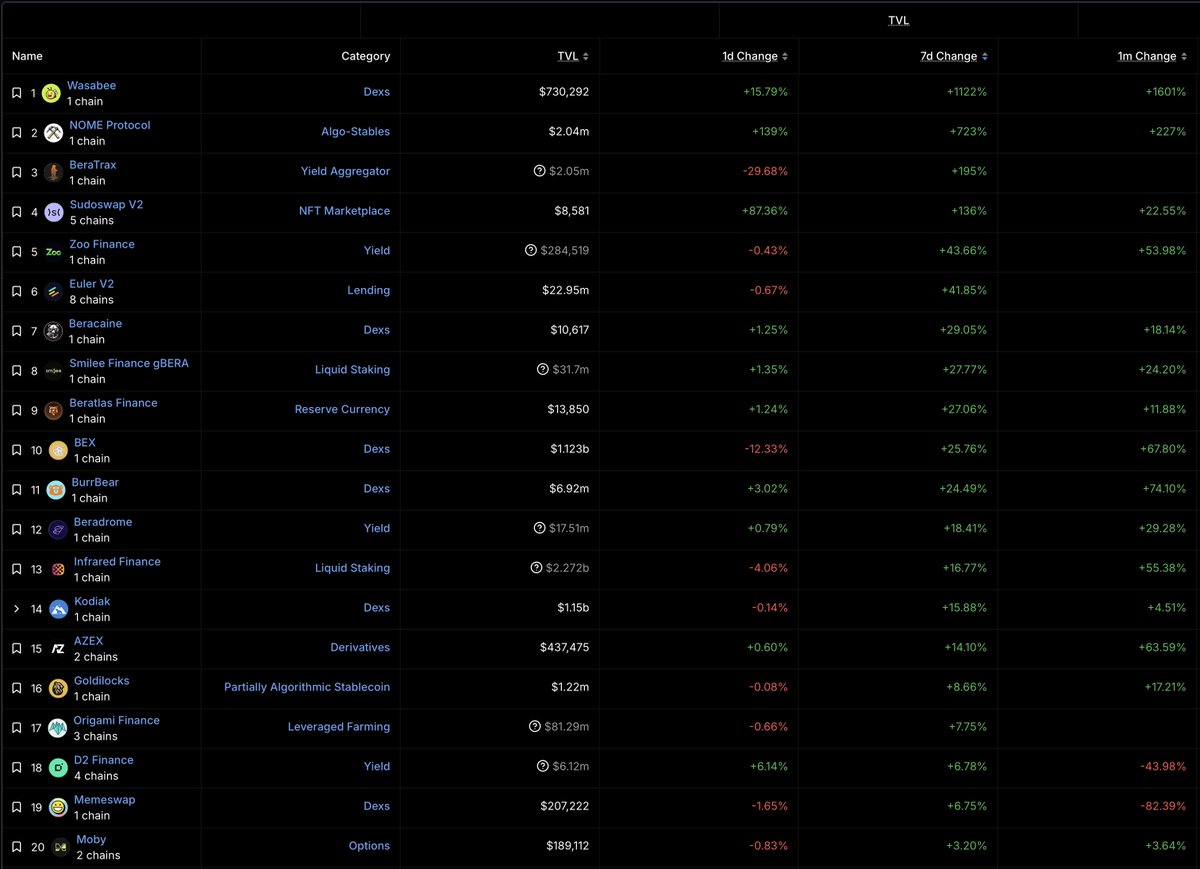The height and width of the screenshot is (869, 1200).
Task: Click the Wasabee protocol logo
Action: (x=51, y=93)
